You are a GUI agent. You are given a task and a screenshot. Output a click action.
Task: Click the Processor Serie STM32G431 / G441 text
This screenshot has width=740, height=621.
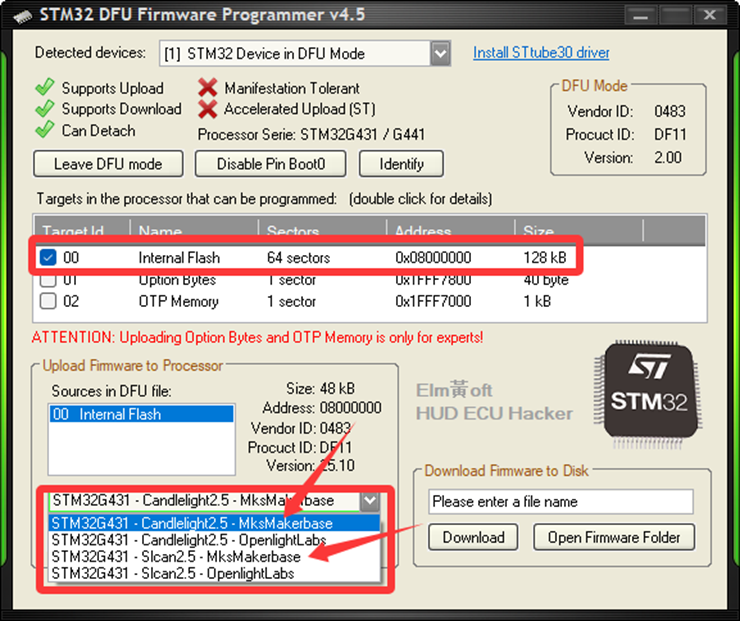coord(311,134)
